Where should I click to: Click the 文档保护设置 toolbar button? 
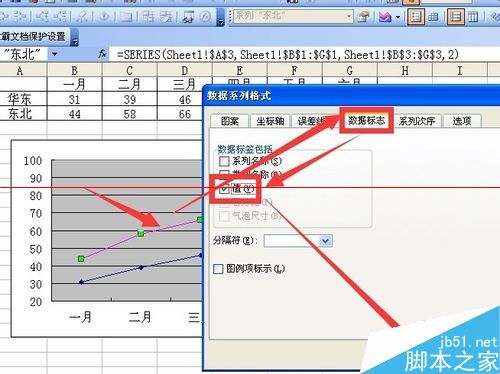[34, 37]
